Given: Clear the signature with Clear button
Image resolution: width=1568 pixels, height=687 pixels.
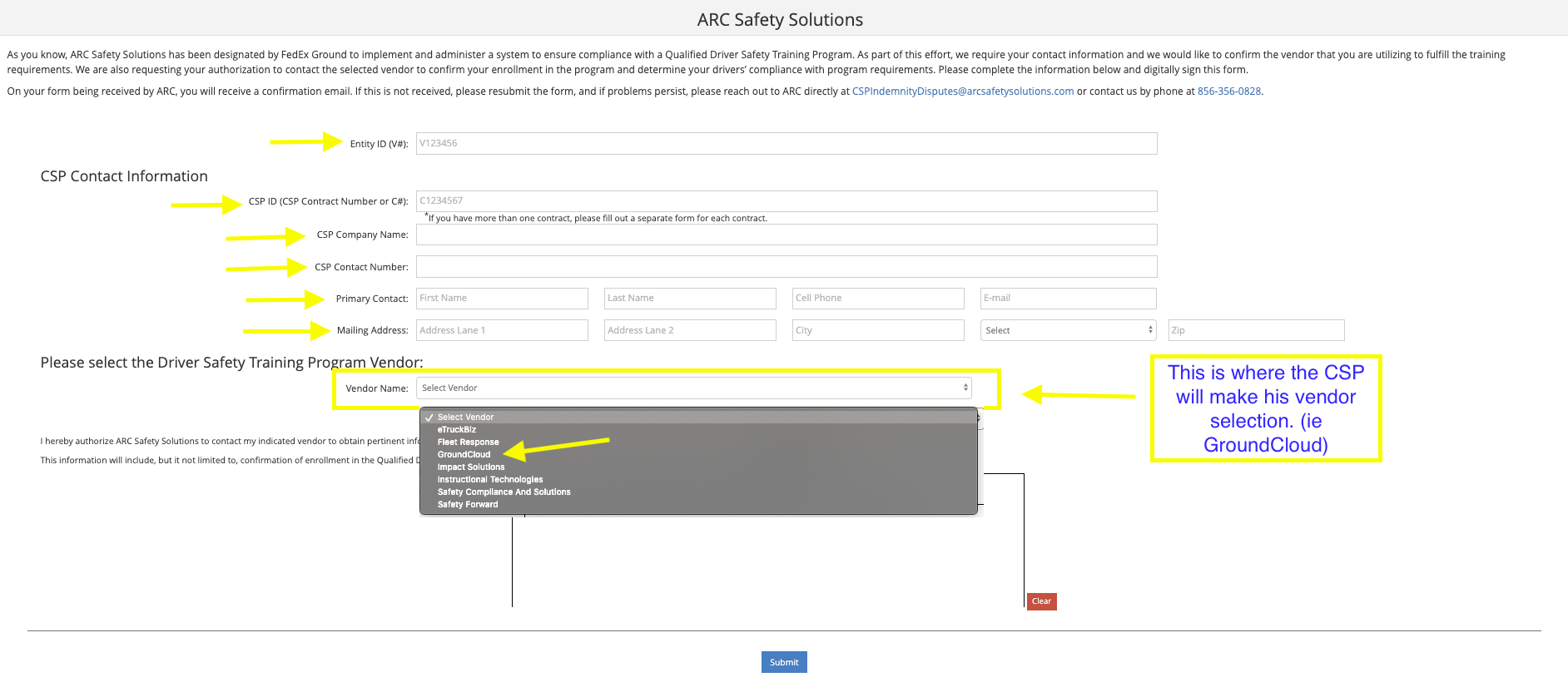Looking at the screenshot, I should tap(1041, 601).
